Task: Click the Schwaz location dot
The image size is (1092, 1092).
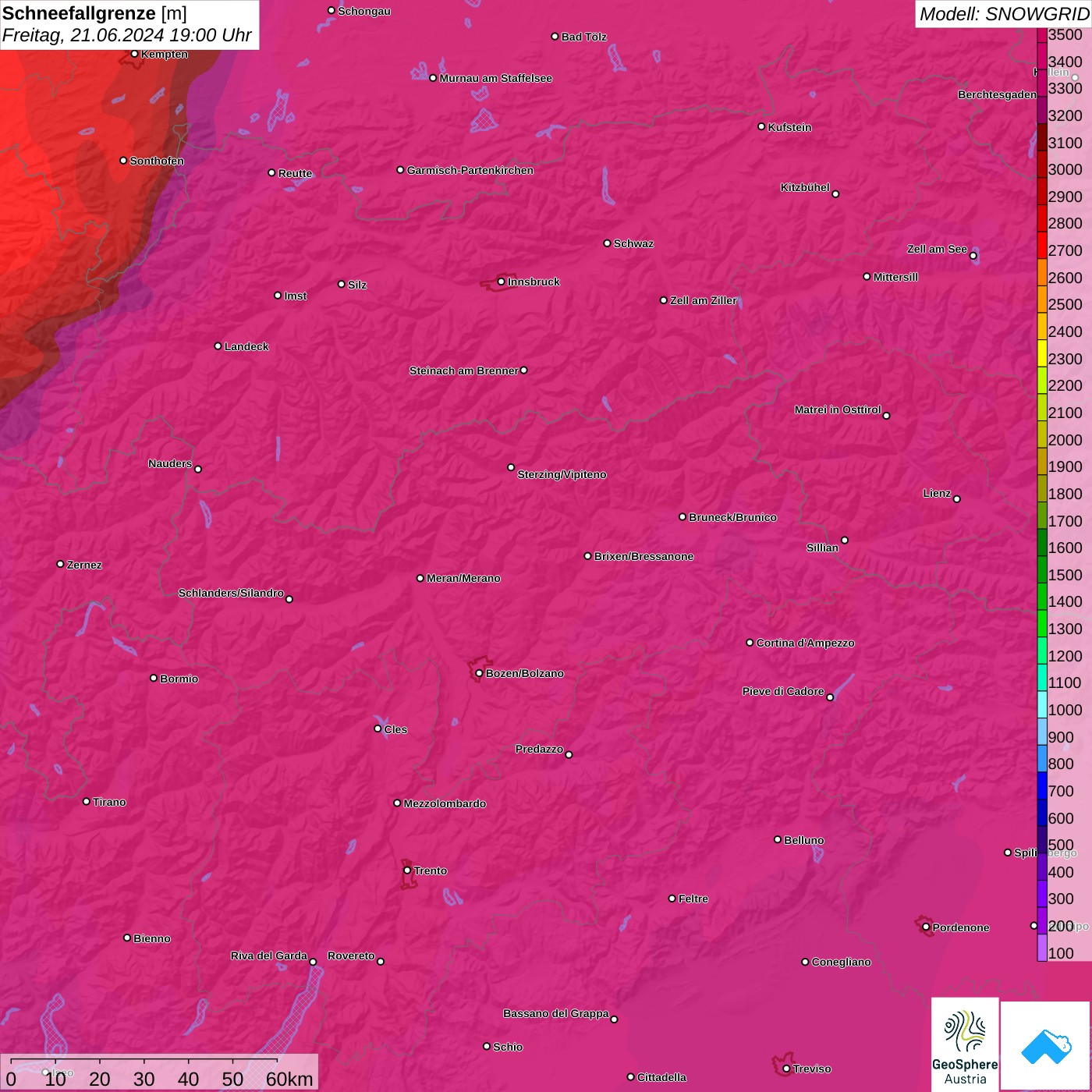Action: point(607,243)
